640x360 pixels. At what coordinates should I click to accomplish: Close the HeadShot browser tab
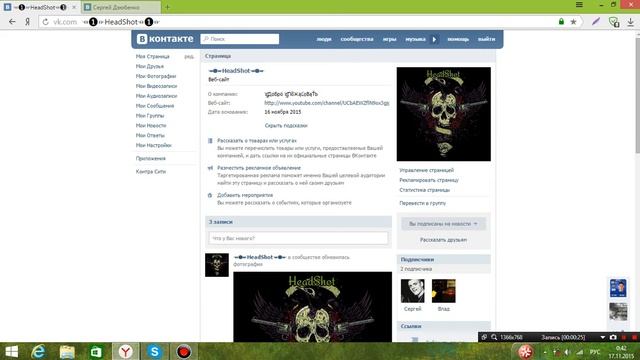click(x=74, y=7)
